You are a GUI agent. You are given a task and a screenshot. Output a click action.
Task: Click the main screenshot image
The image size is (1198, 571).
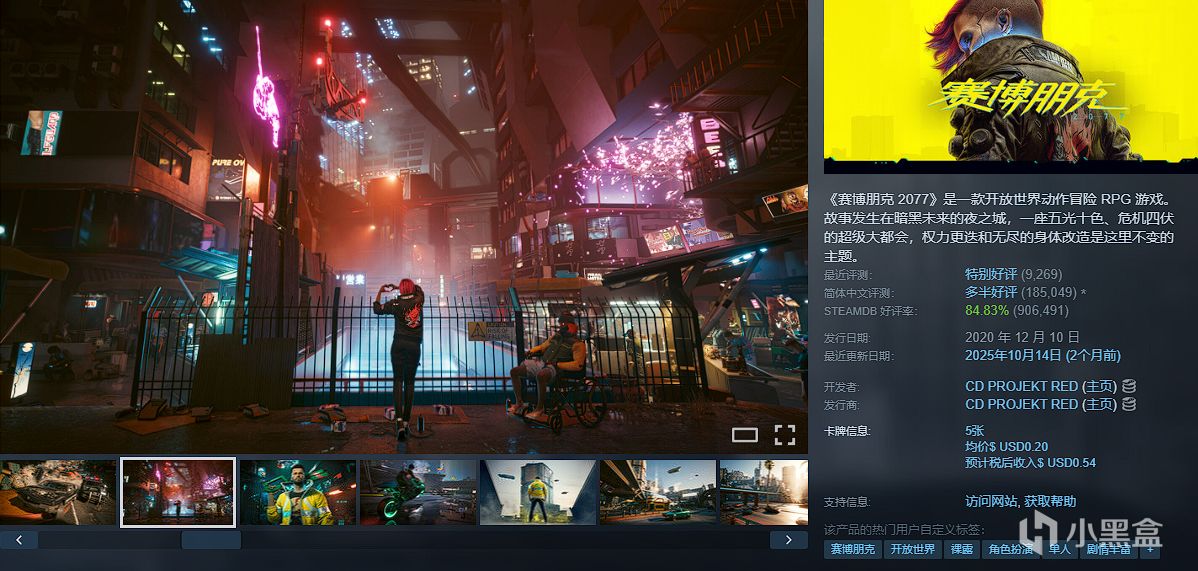click(403, 226)
